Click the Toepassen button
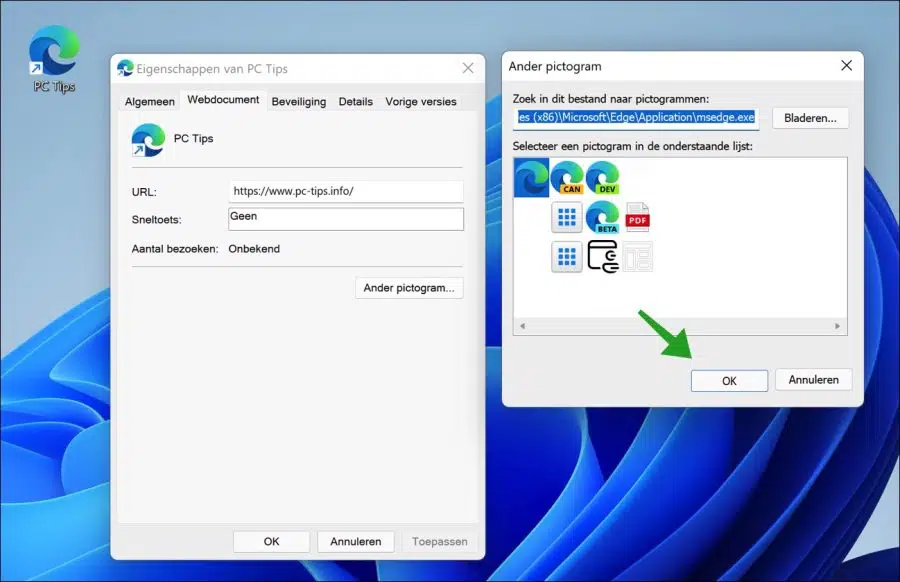The width and height of the screenshot is (900, 582). [440, 542]
